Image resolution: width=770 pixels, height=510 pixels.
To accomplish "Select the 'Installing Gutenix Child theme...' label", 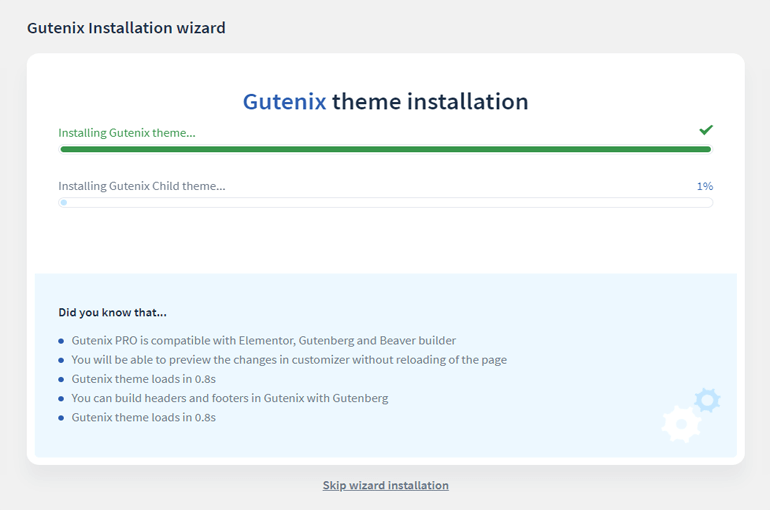I will tap(142, 186).
